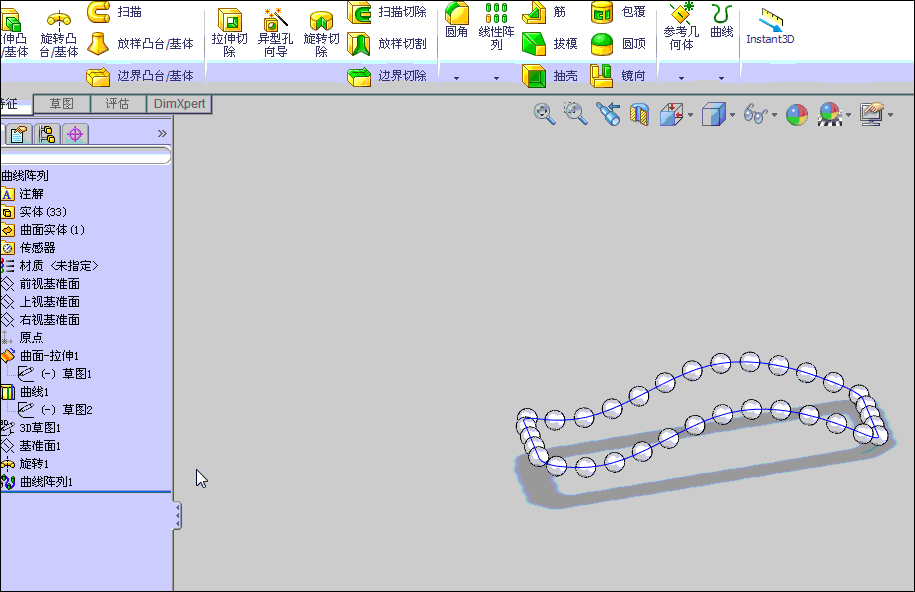The height and width of the screenshot is (592, 915).
Task: Open the Curves (曲线) tool
Action: (x=721, y=21)
